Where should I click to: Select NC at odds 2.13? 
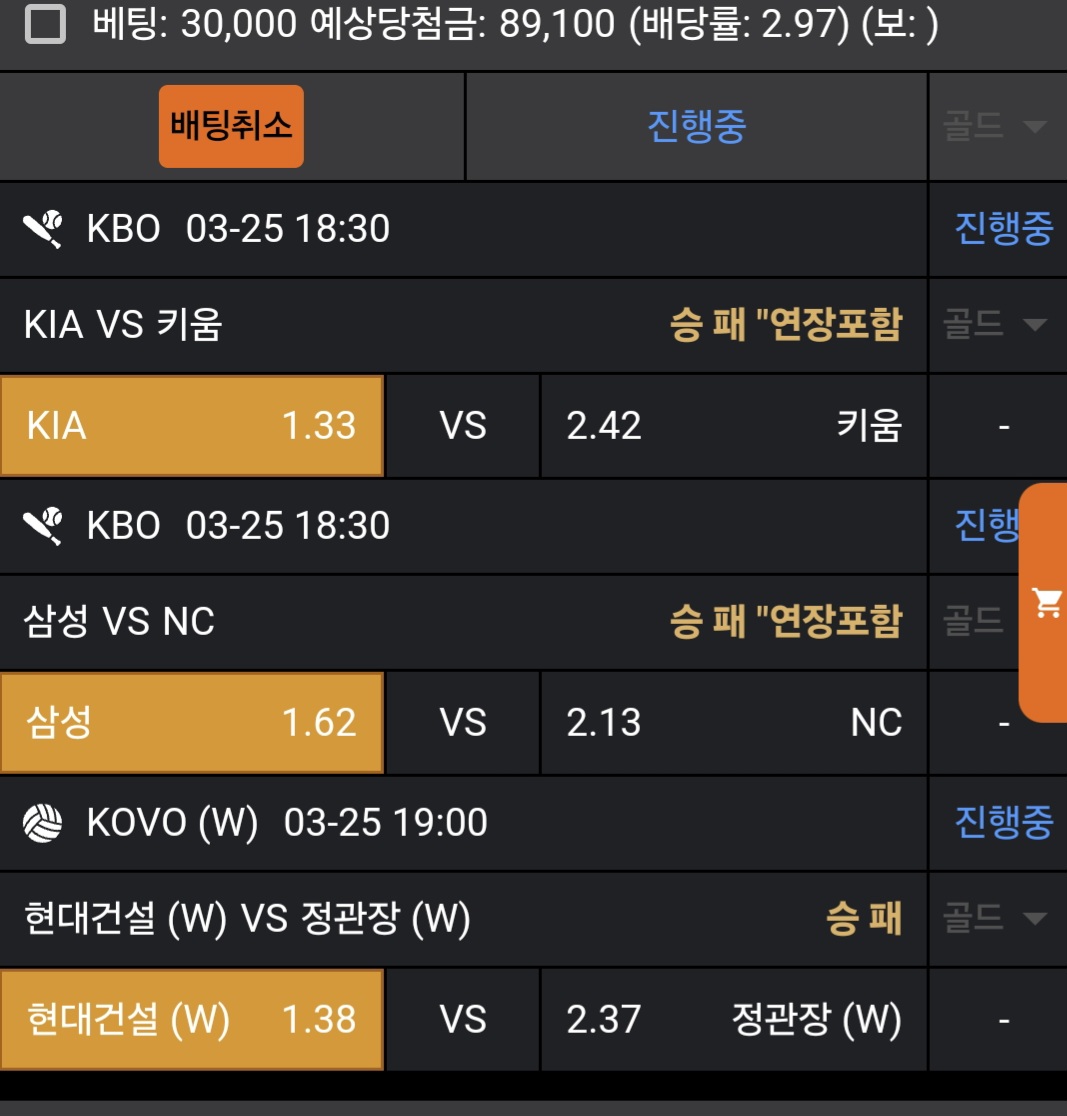[734, 722]
